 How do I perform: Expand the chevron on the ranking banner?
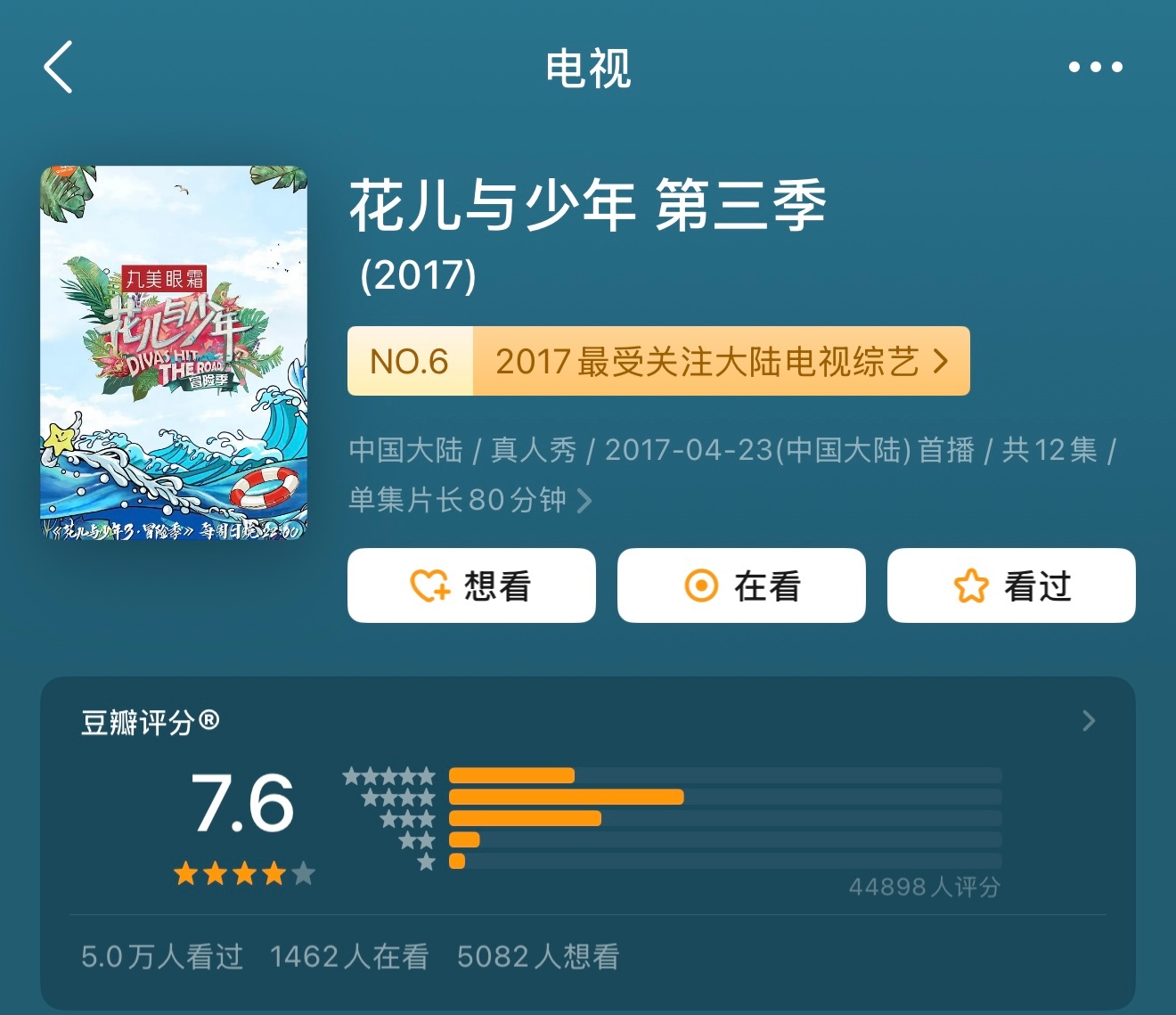pyautogui.click(x=941, y=361)
